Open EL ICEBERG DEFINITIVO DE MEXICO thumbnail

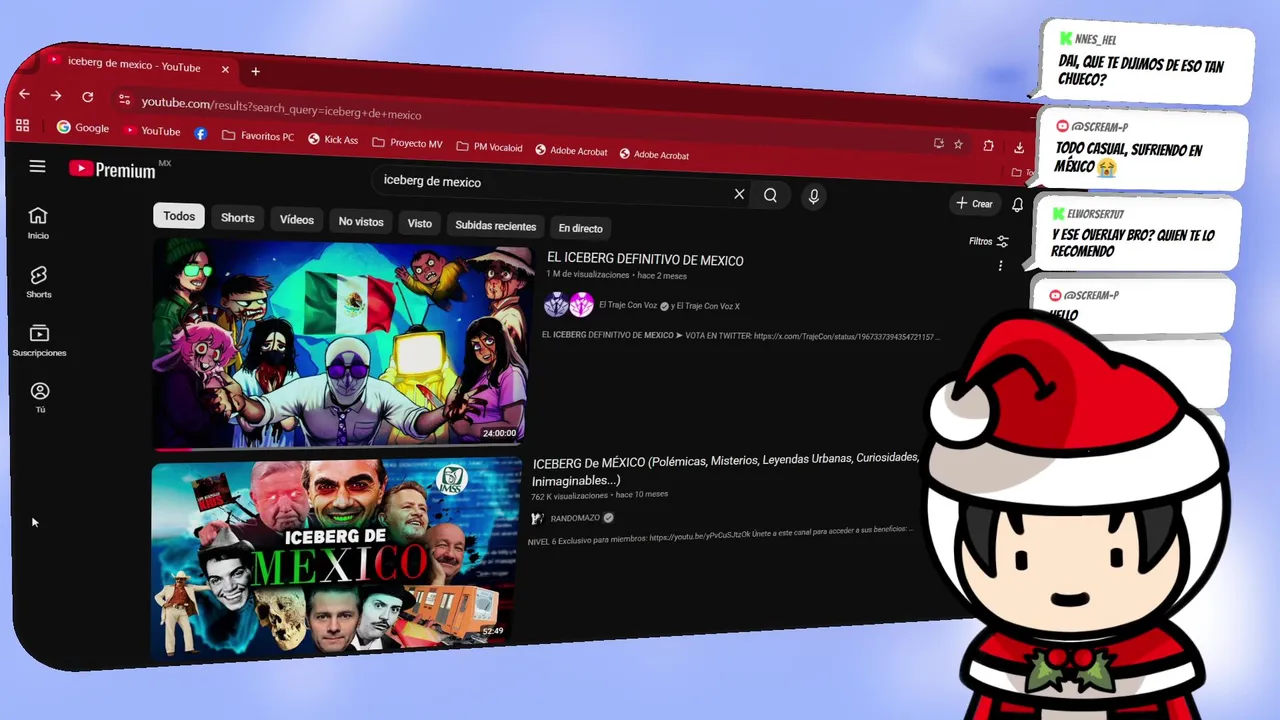341,344
